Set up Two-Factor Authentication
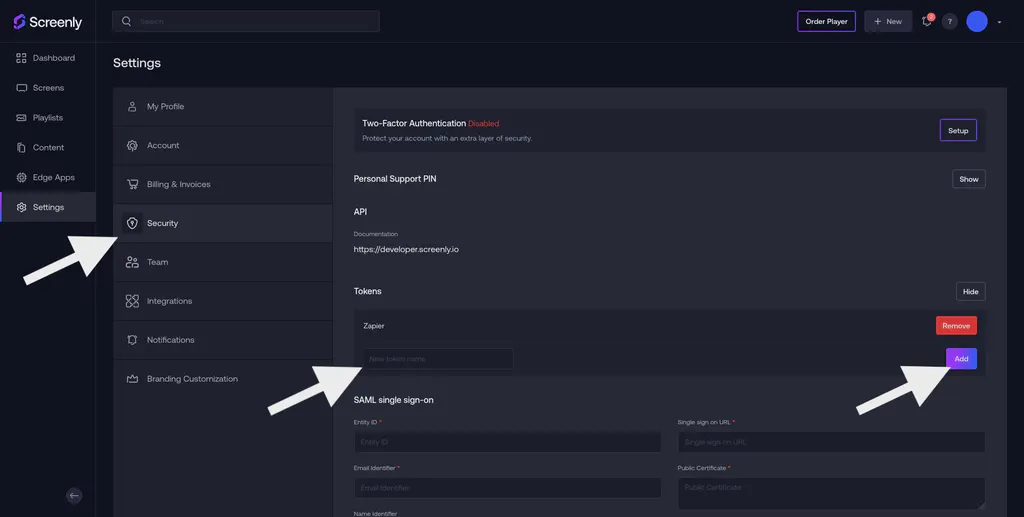This screenshot has height=517, width=1024. pos(958,131)
